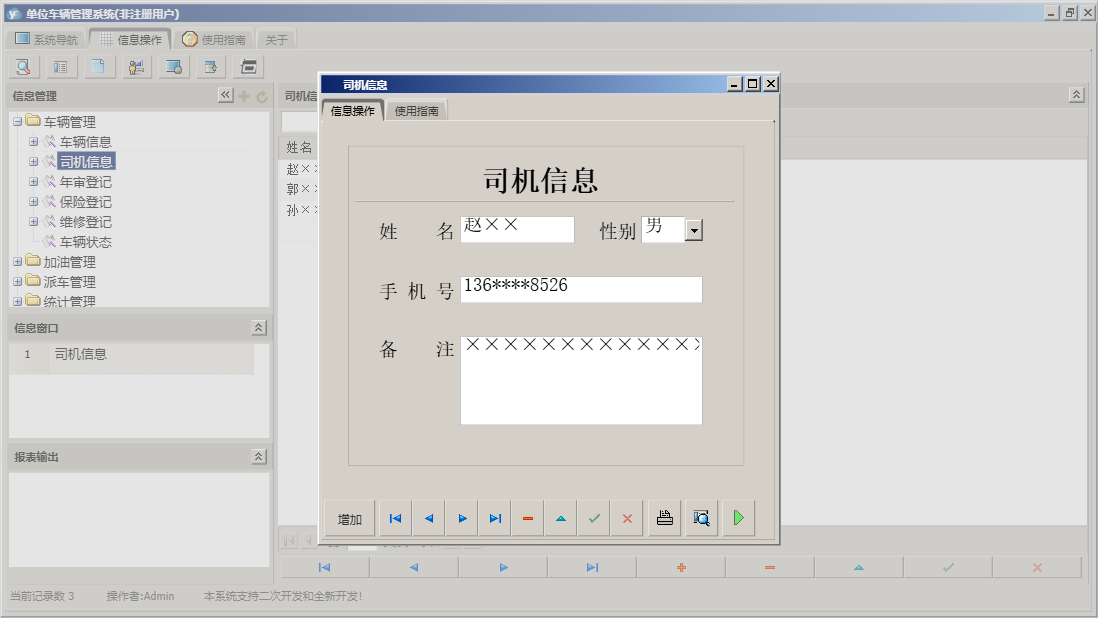1098x618 pixels.
Task: Click the add plus icon in 信息管理 header
Action: click(x=244, y=96)
